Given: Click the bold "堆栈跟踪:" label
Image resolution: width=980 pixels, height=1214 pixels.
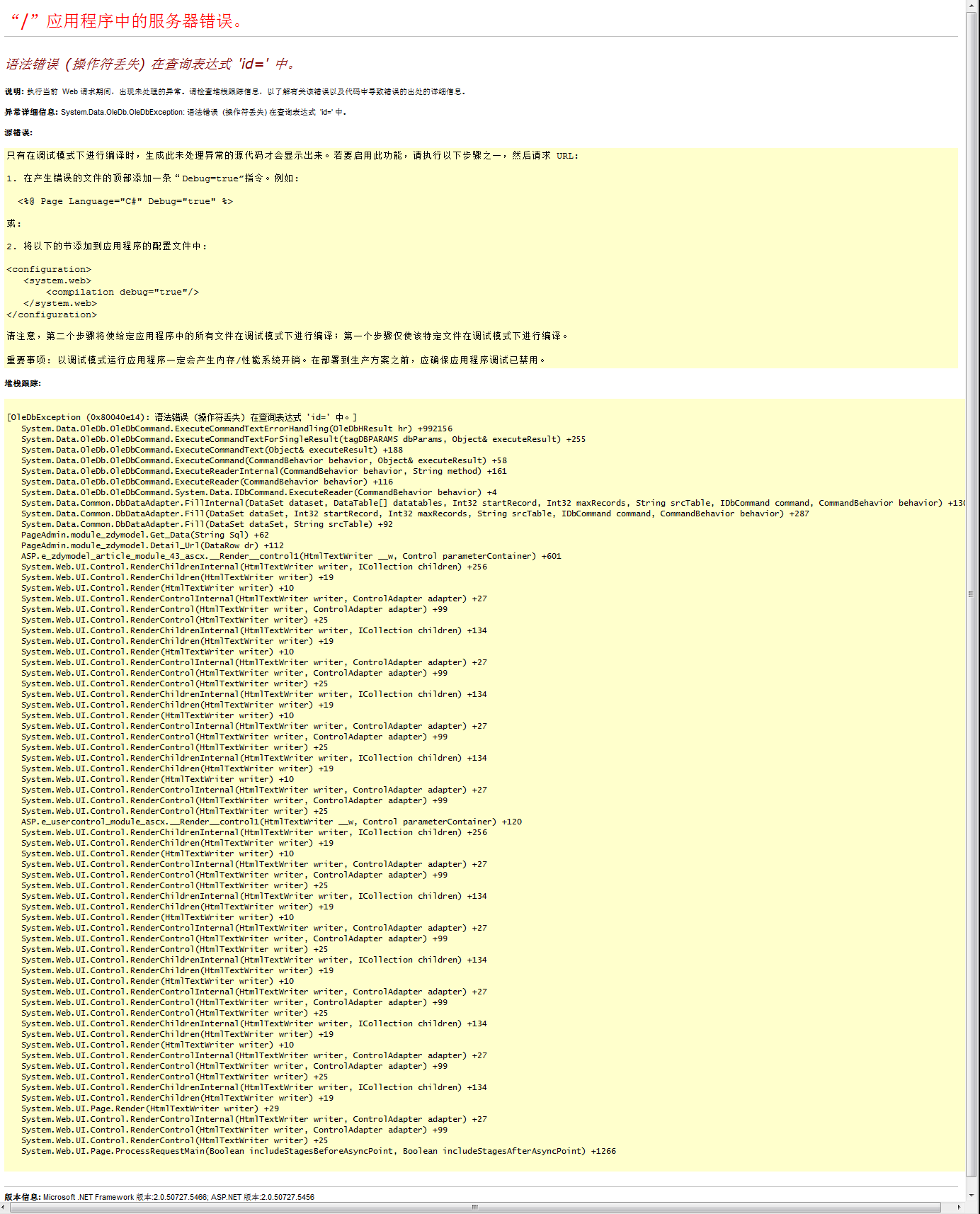Looking at the screenshot, I should [23, 383].
